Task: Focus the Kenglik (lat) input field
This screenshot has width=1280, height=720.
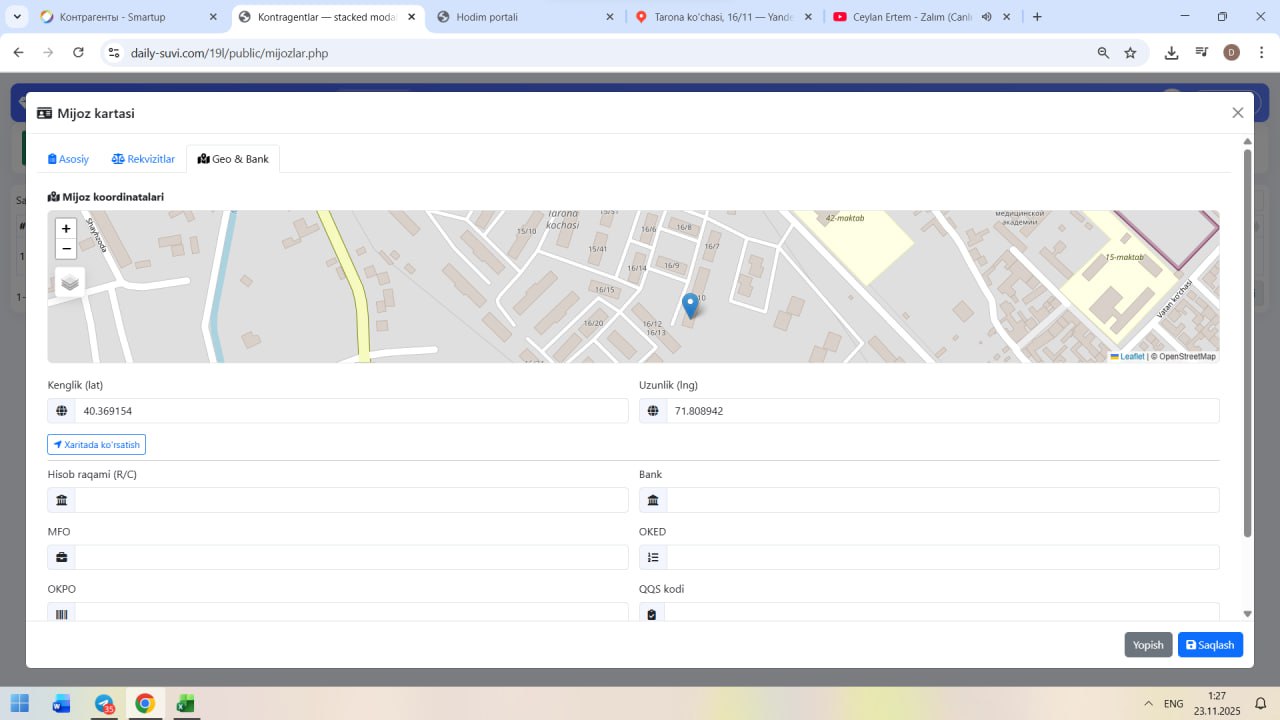Action: 350,411
